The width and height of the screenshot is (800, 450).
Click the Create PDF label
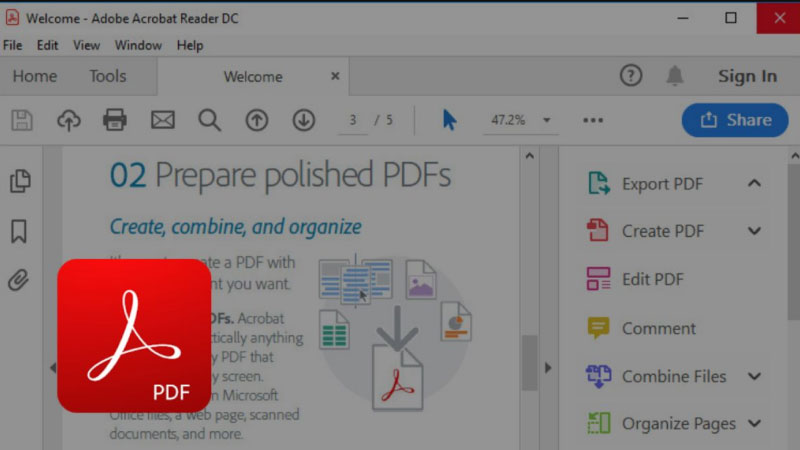[x=663, y=231]
